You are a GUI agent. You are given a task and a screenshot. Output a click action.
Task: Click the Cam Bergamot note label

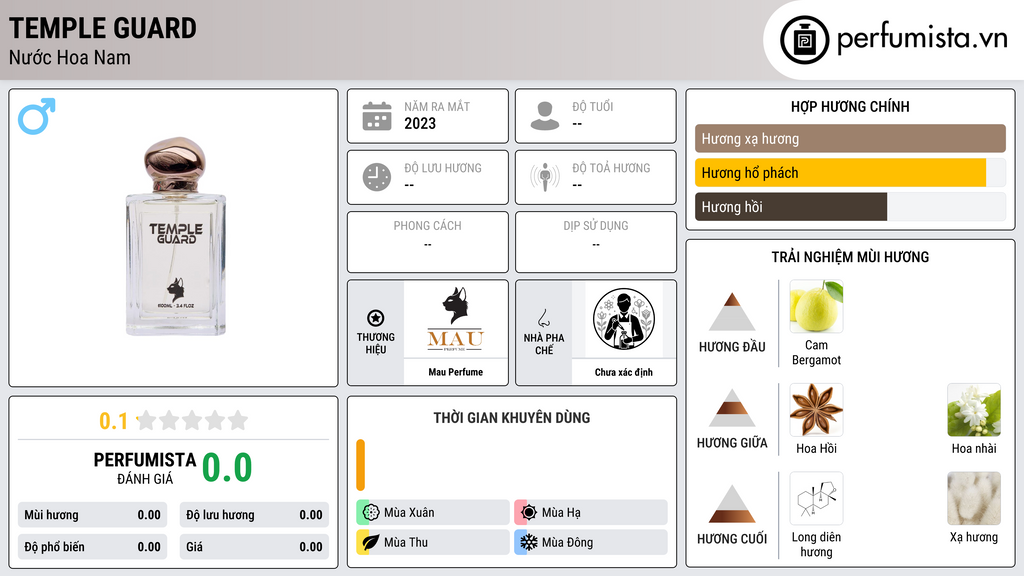point(816,353)
